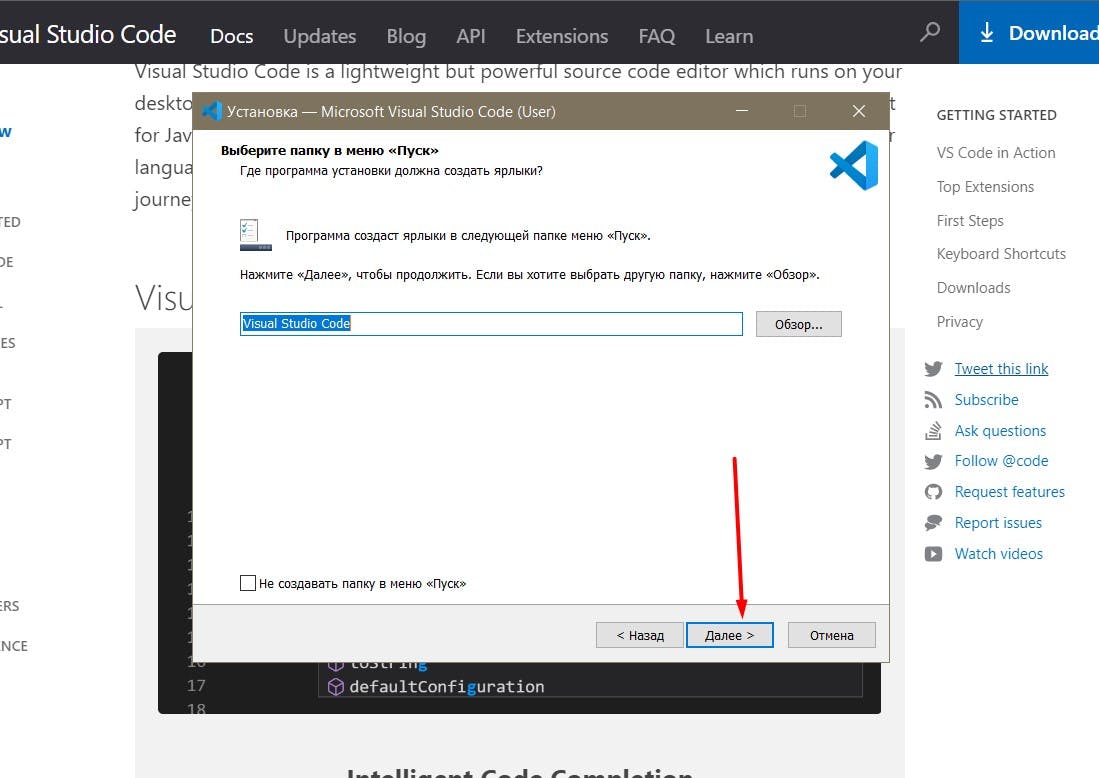Click the Request features link

(1009, 491)
